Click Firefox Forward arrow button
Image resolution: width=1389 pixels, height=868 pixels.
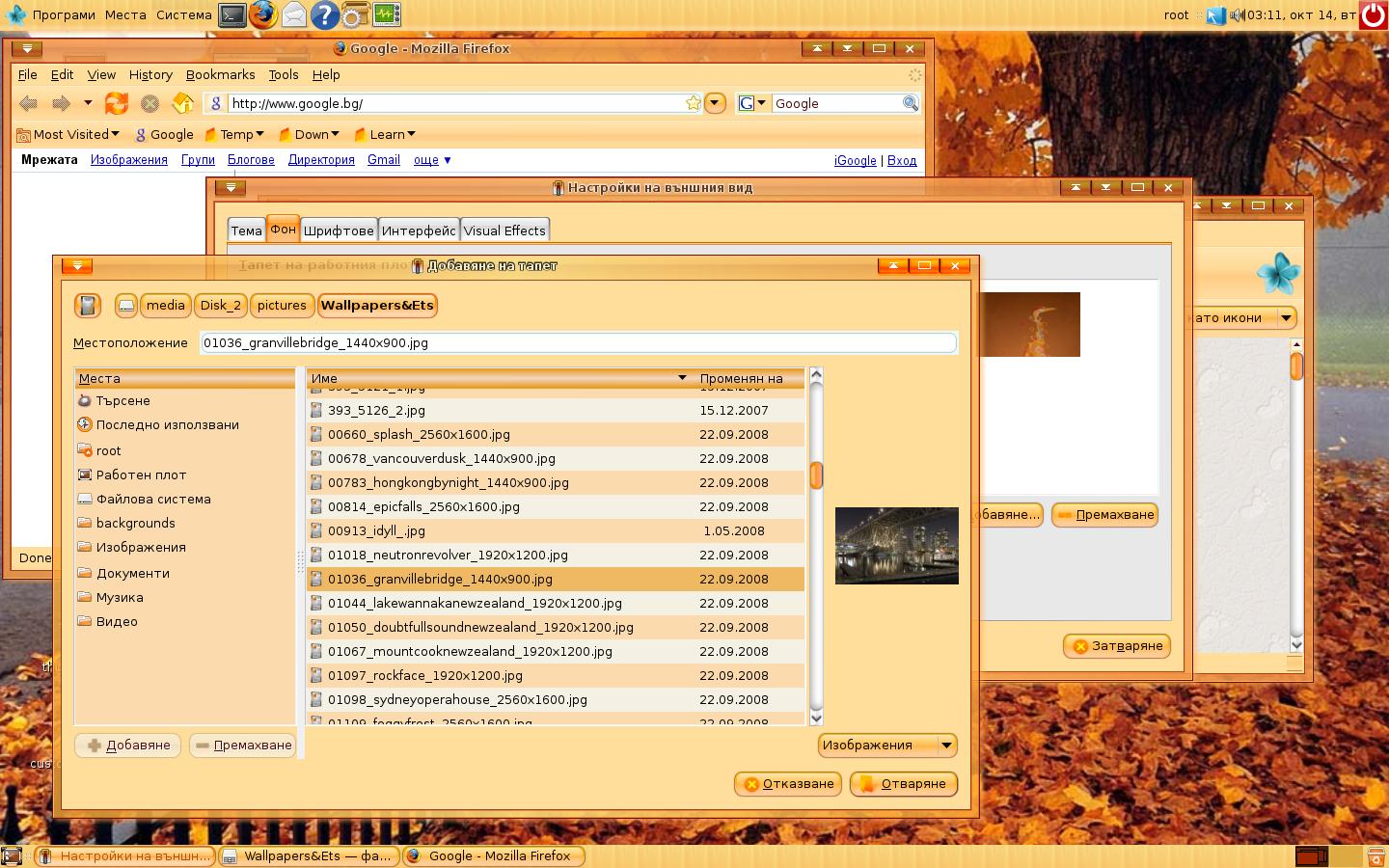coord(61,103)
